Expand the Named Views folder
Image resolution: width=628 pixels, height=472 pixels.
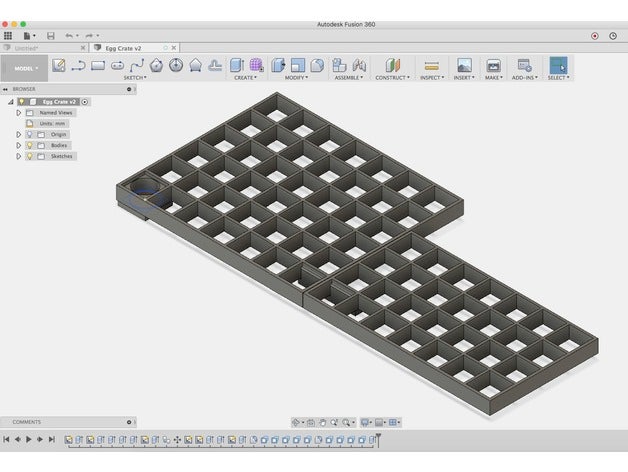tap(18, 112)
